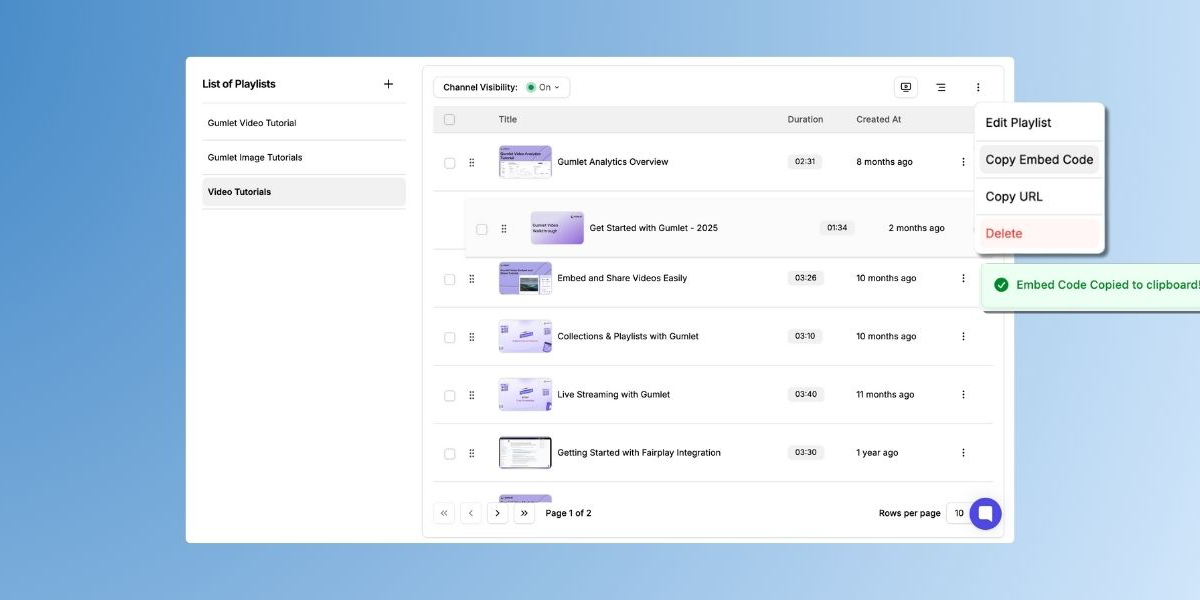Click the preview screen icon in toolbar
The image size is (1200, 600).
pos(906,88)
